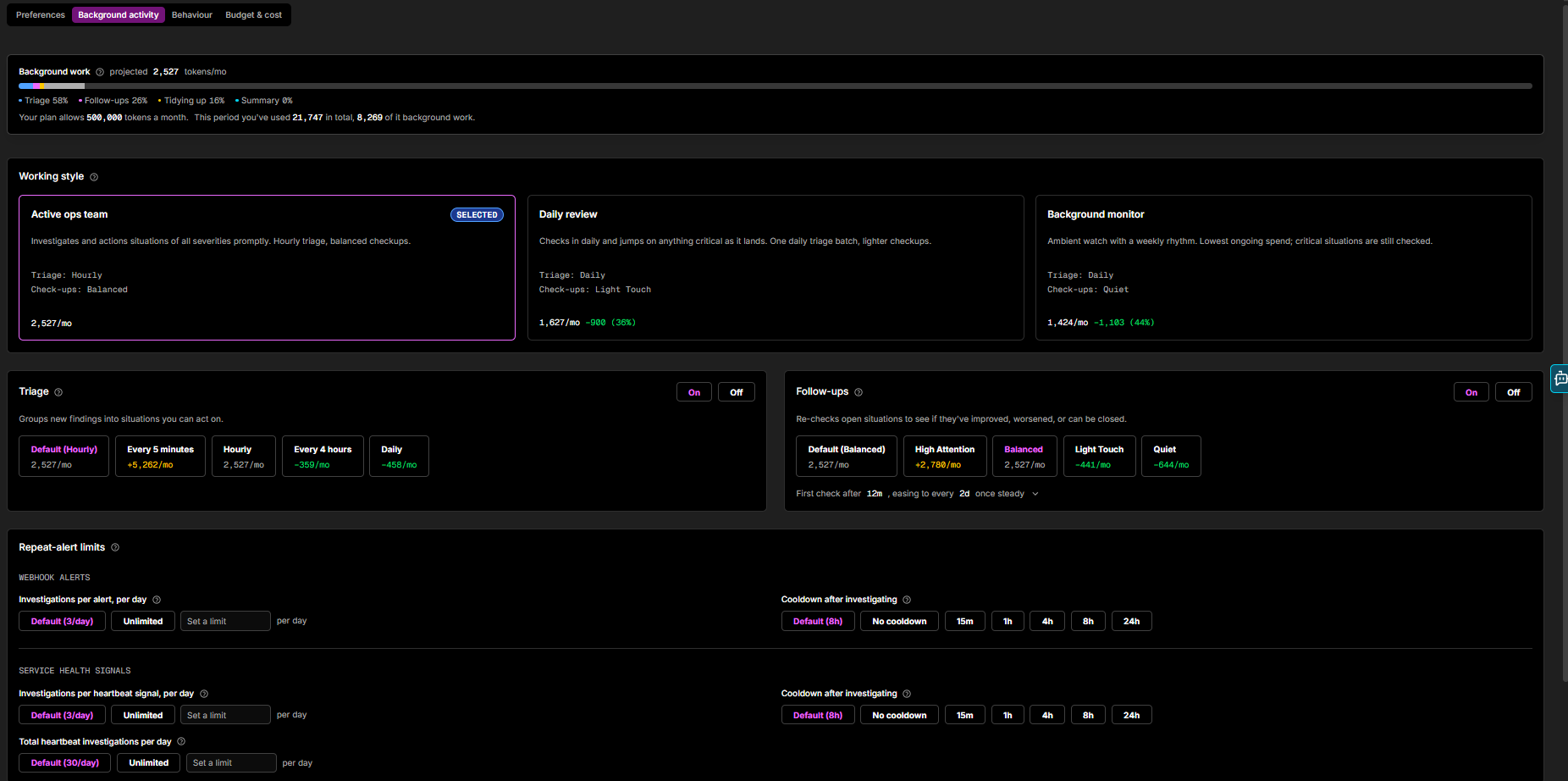This screenshot has height=781, width=1568.
Task: Select Default (30/day) total heartbeat investigations
Action: click(65, 763)
